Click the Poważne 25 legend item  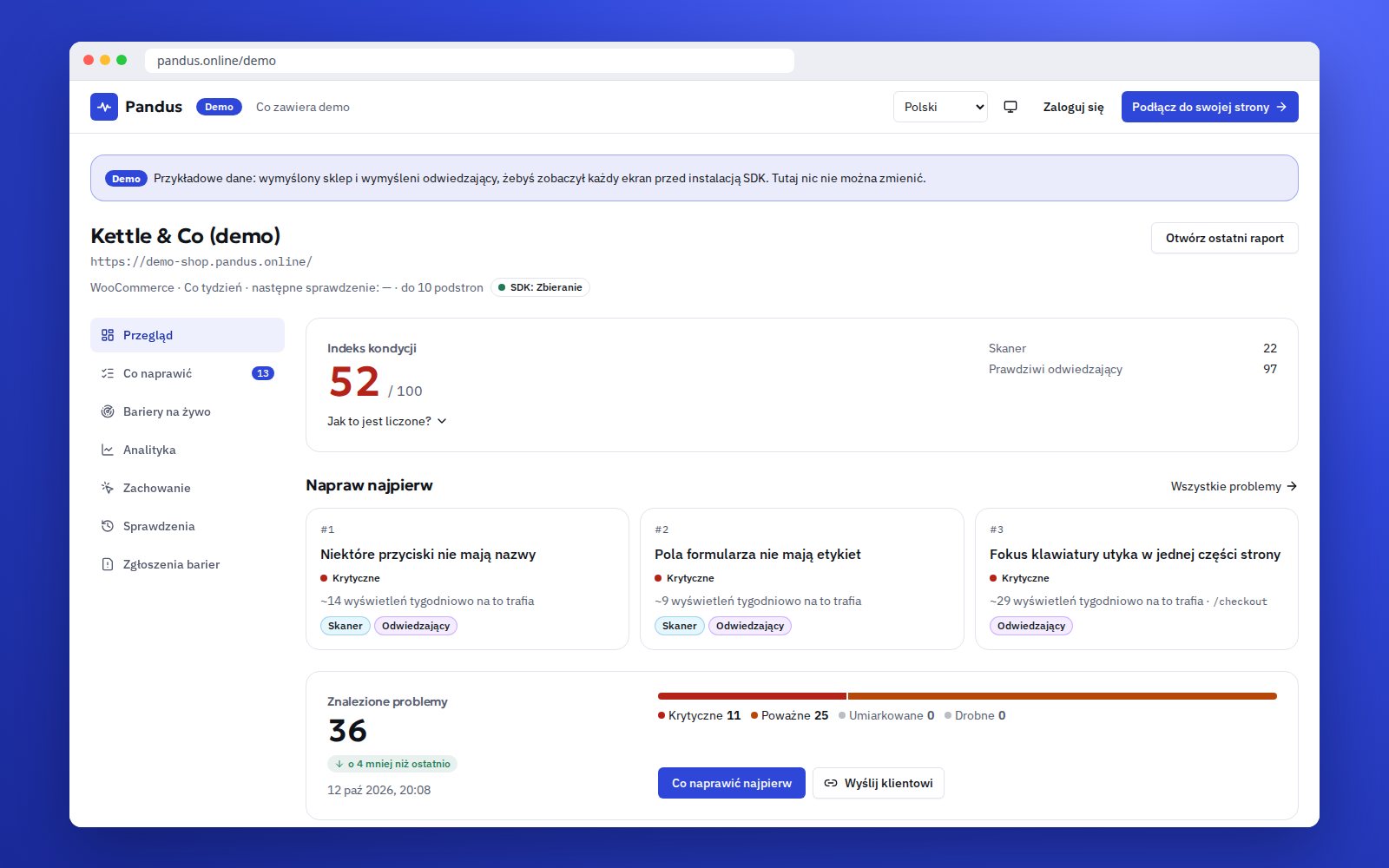(x=790, y=715)
